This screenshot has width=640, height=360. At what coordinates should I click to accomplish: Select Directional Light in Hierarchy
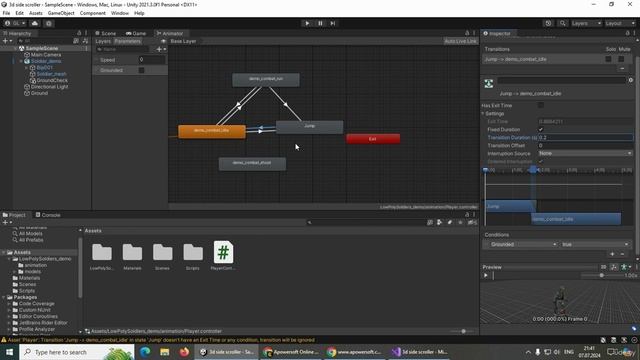[x=49, y=87]
